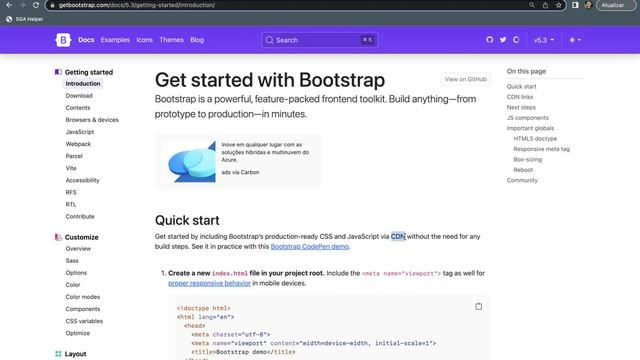This screenshot has width=640, height=360.
Task: Open Sass in the sidebar
Action: [x=72, y=260]
